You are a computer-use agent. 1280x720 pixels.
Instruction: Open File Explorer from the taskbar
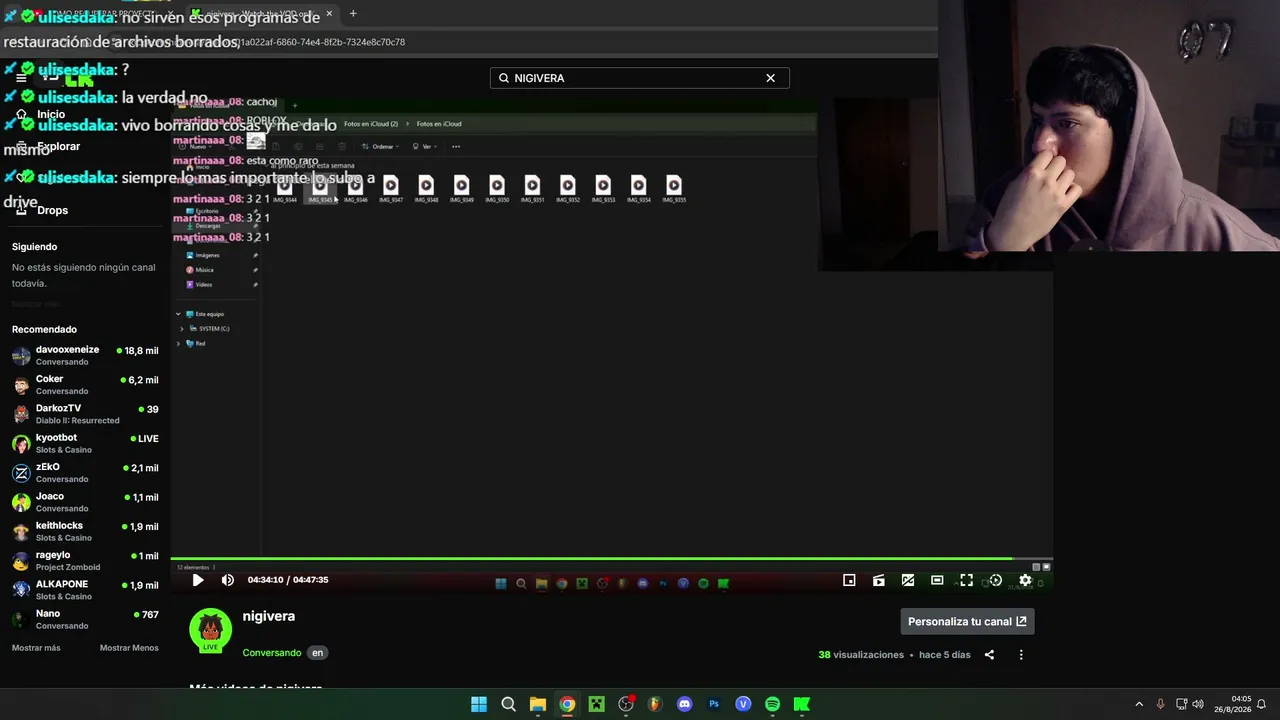coord(538,704)
